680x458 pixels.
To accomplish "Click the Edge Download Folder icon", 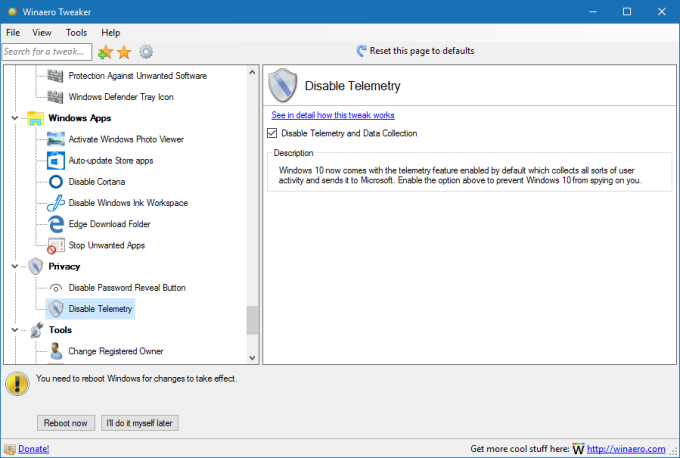I will 56,224.
